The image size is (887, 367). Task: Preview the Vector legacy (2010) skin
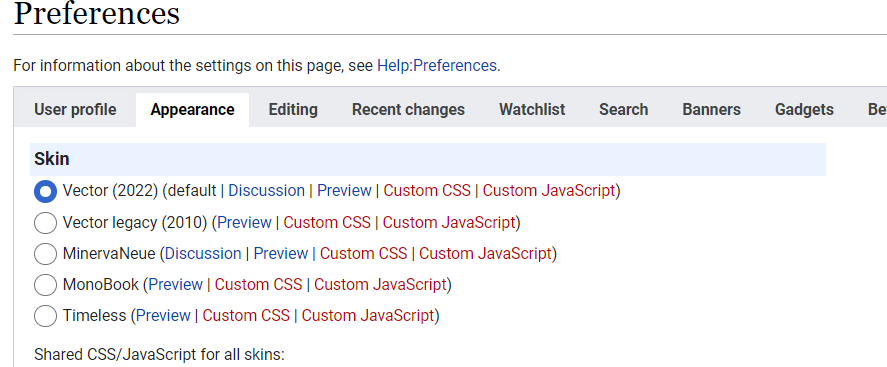(244, 223)
